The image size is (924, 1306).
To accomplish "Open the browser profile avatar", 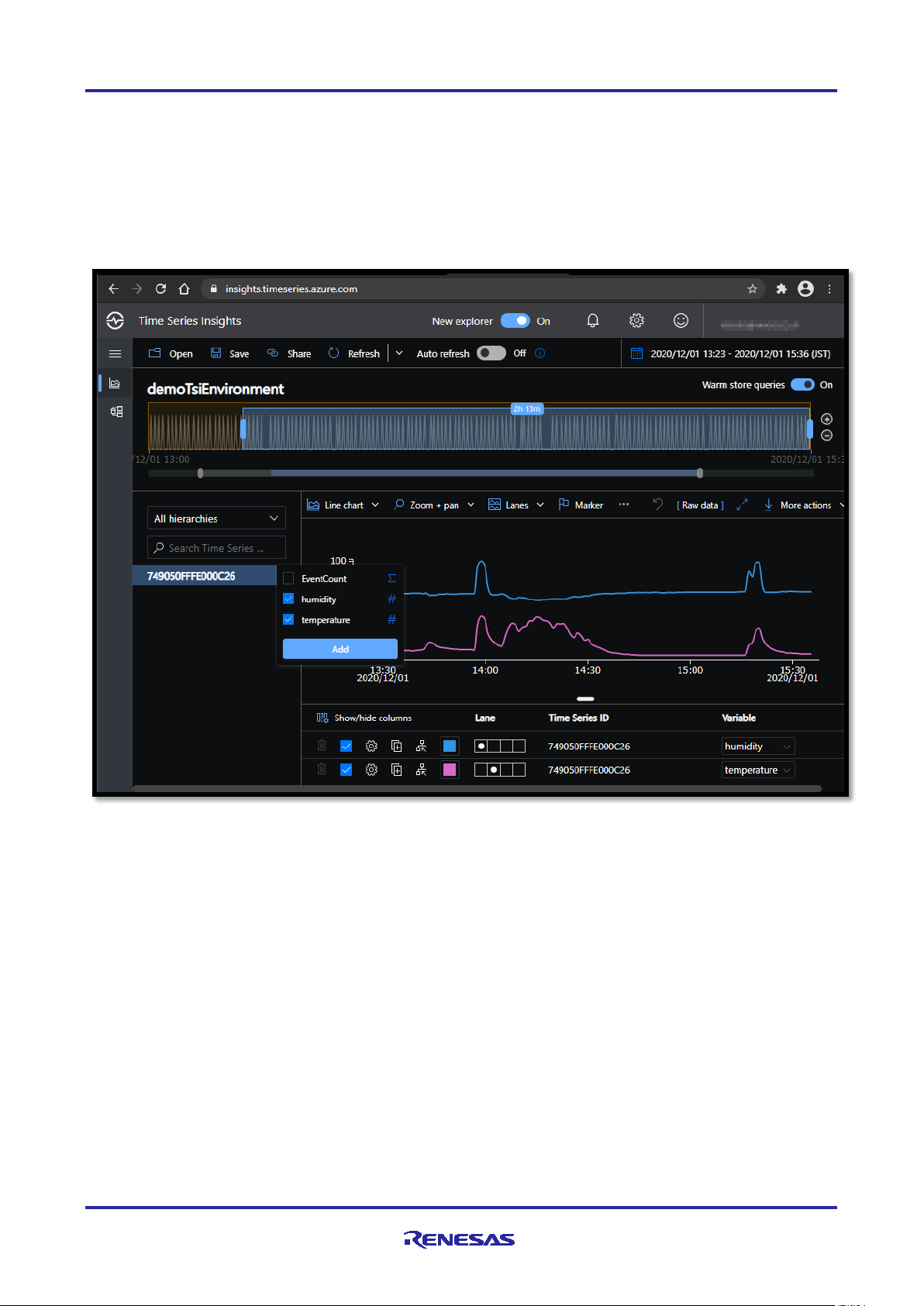I will [805, 289].
